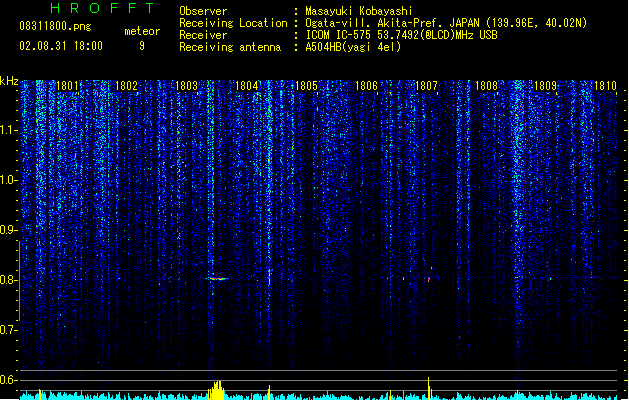Click the 1808 time marker
629x400 pixels.
tap(486, 86)
